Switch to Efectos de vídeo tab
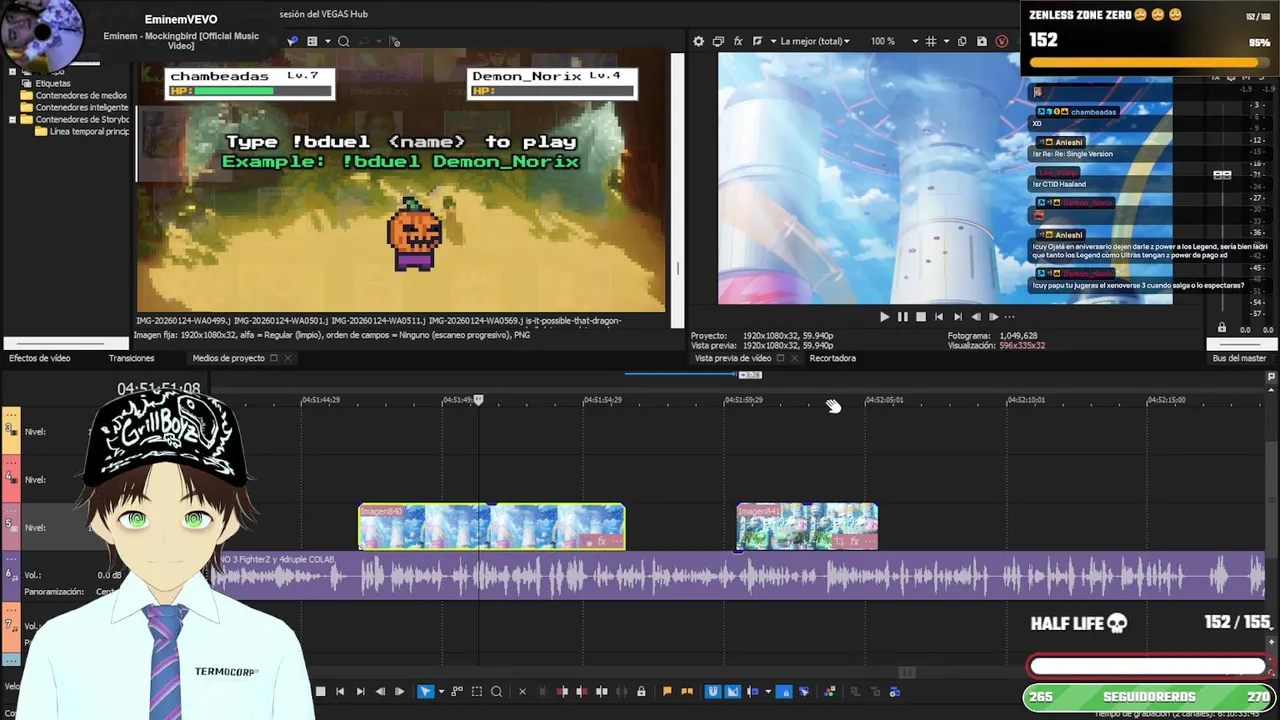Screen dimensions: 1280x720 (x=39, y=358)
